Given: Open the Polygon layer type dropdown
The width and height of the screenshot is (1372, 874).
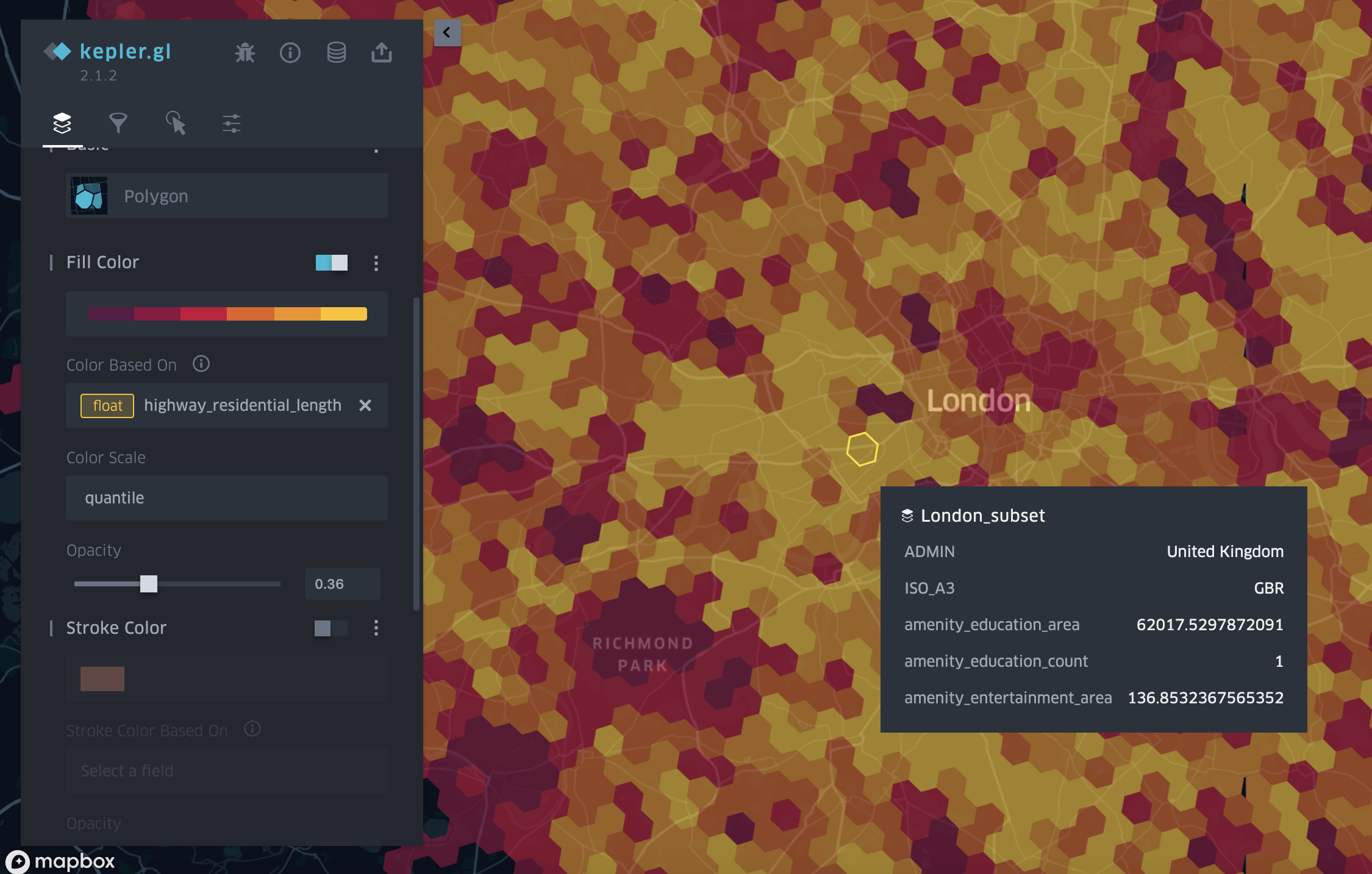Looking at the screenshot, I should [227, 196].
